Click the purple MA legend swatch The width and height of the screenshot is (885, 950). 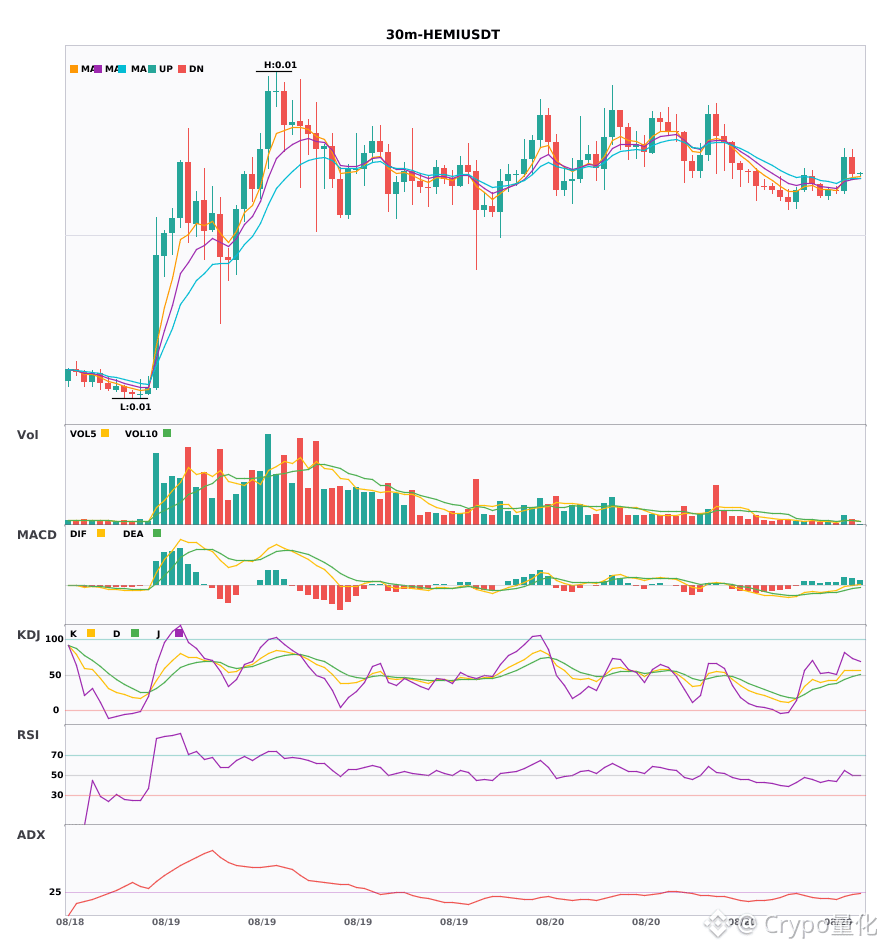(x=98, y=69)
